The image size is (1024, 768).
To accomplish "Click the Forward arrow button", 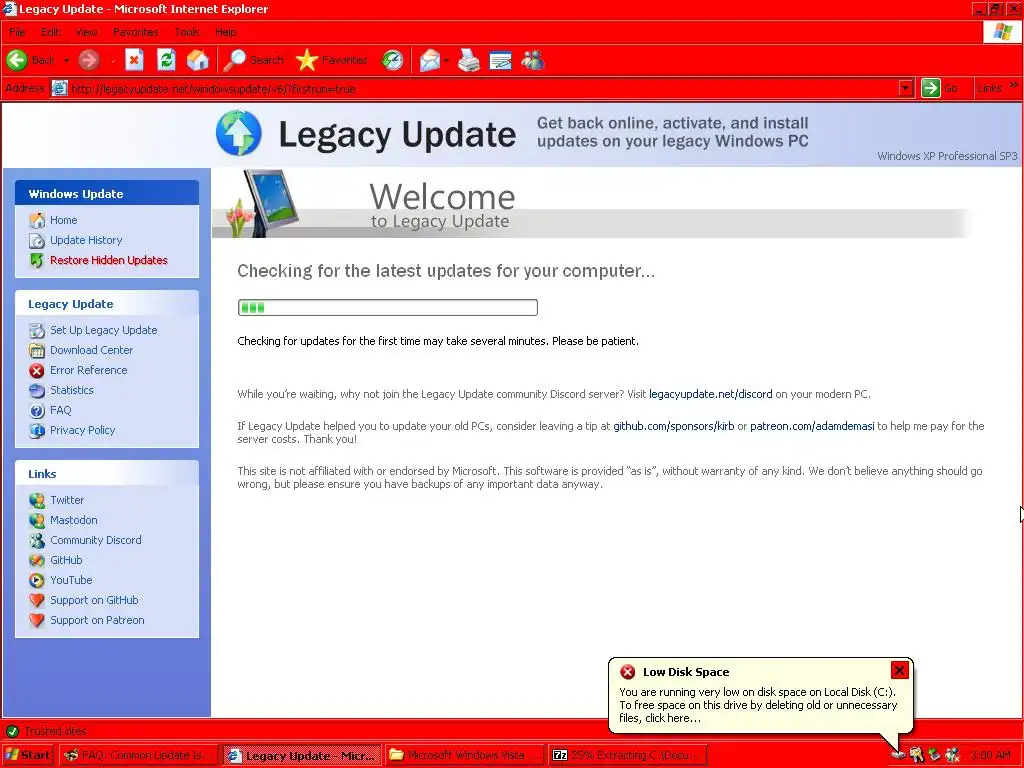I will 89,60.
